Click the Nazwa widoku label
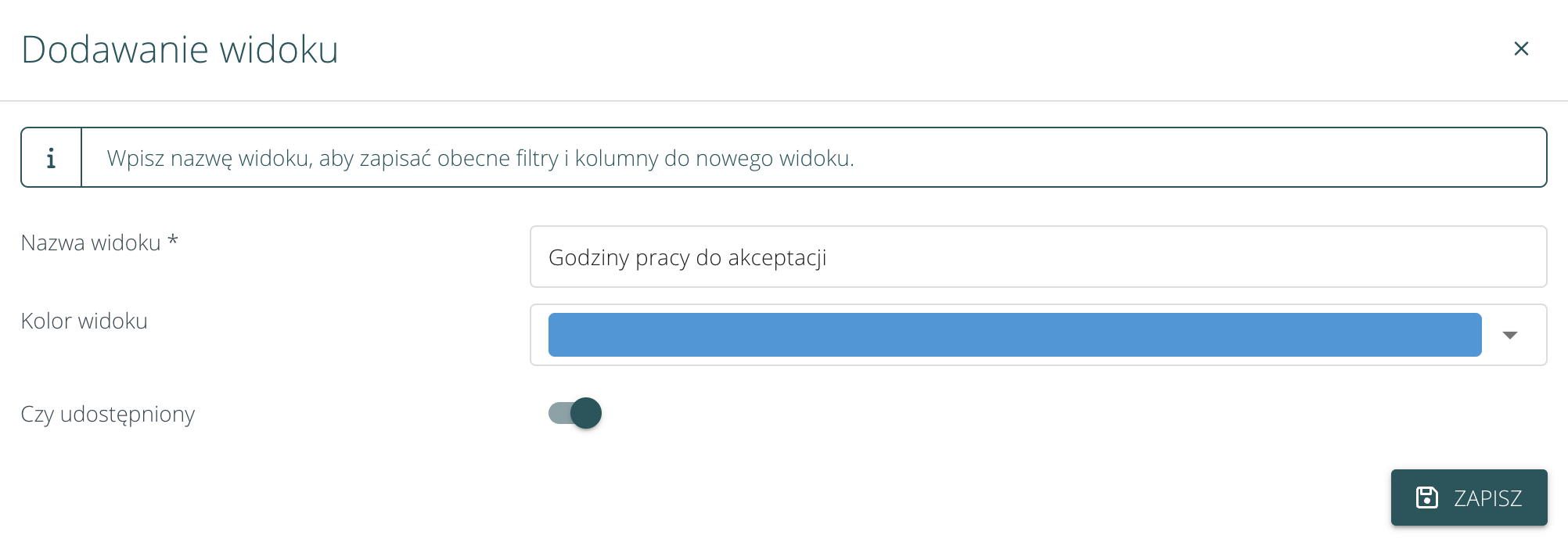The image size is (1568, 546). (x=91, y=243)
